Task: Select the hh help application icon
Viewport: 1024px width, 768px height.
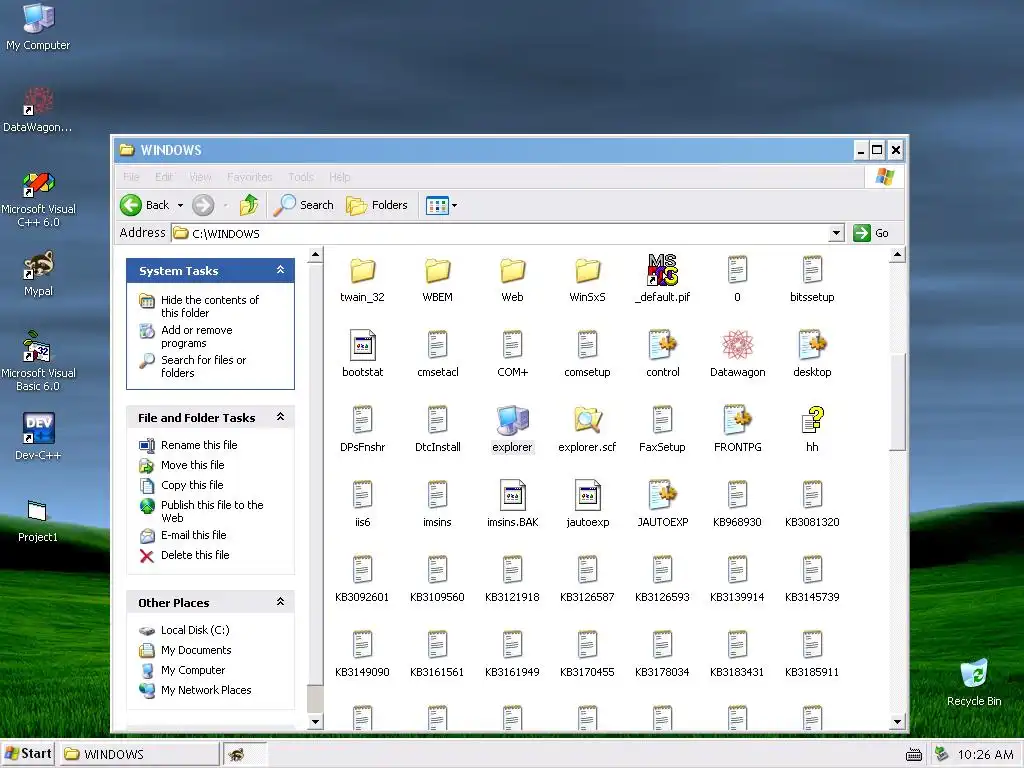Action: pyautogui.click(x=812, y=421)
